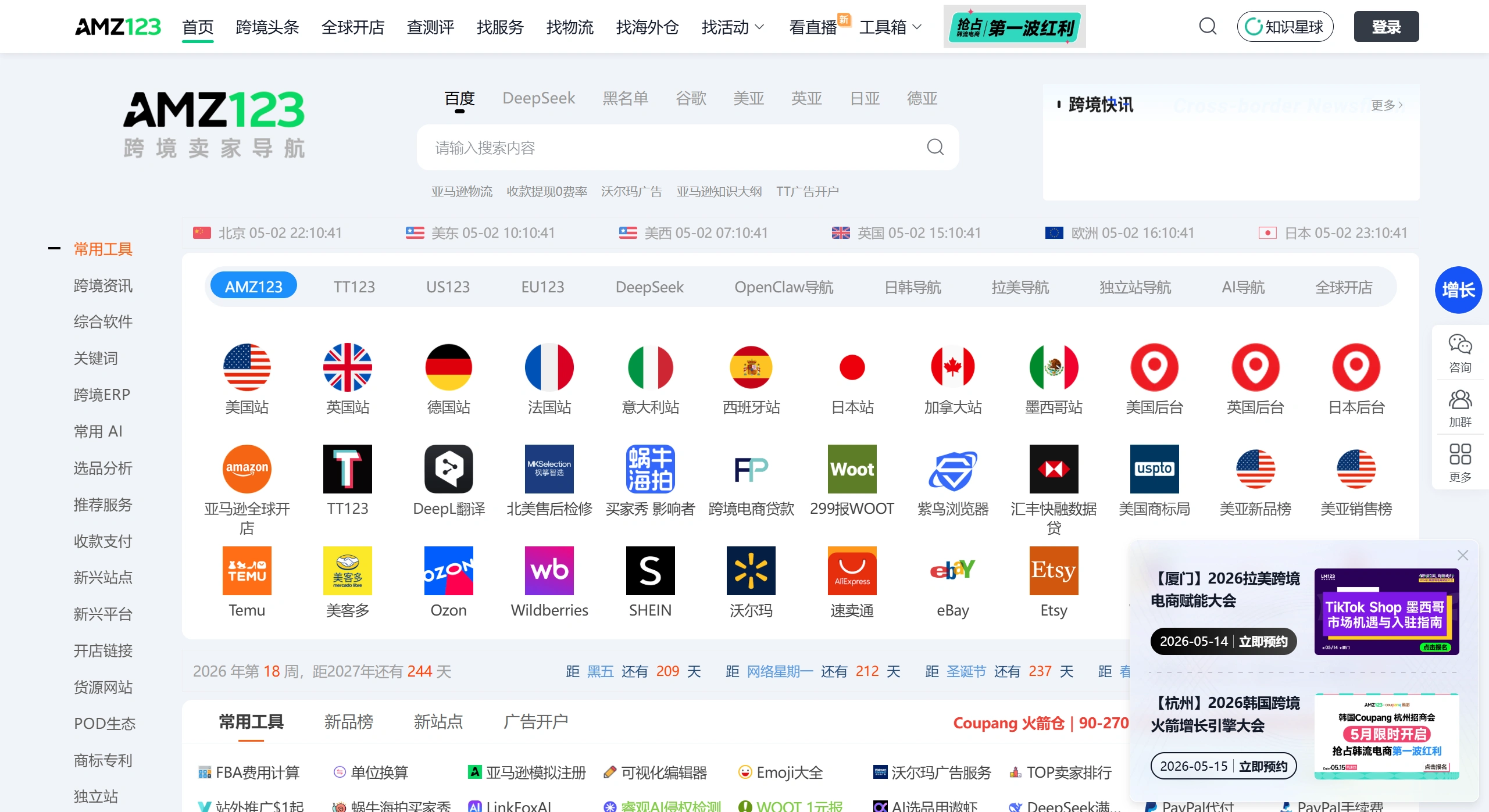1489x812 pixels.
Task: Open the Wildberries wb icon
Action: 549,571
